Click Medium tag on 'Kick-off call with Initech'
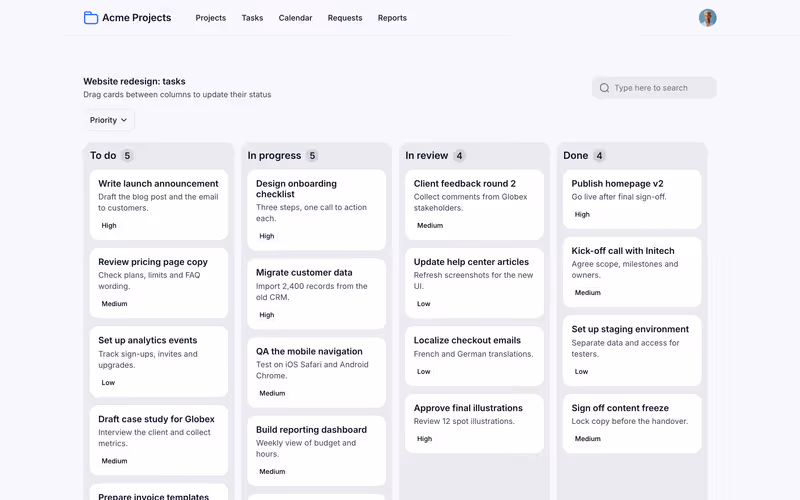Viewport: 800px width, 500px height. coord(588,292)
